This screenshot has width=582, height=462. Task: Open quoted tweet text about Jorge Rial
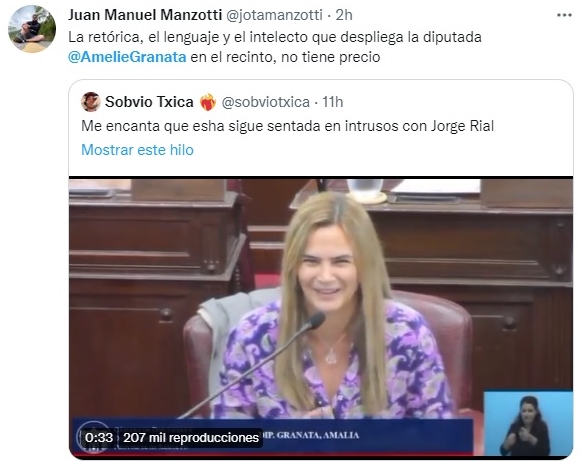coord(287,126)
